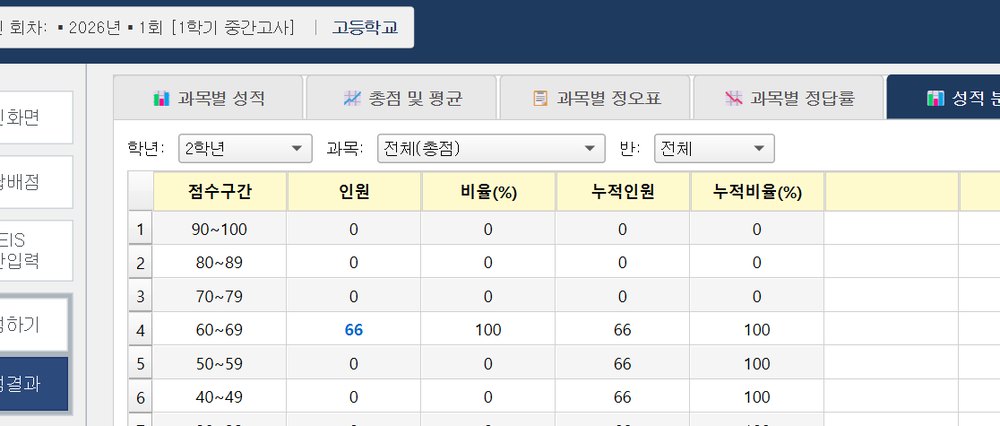Click the 40~49 score range cell

point(219,397)
